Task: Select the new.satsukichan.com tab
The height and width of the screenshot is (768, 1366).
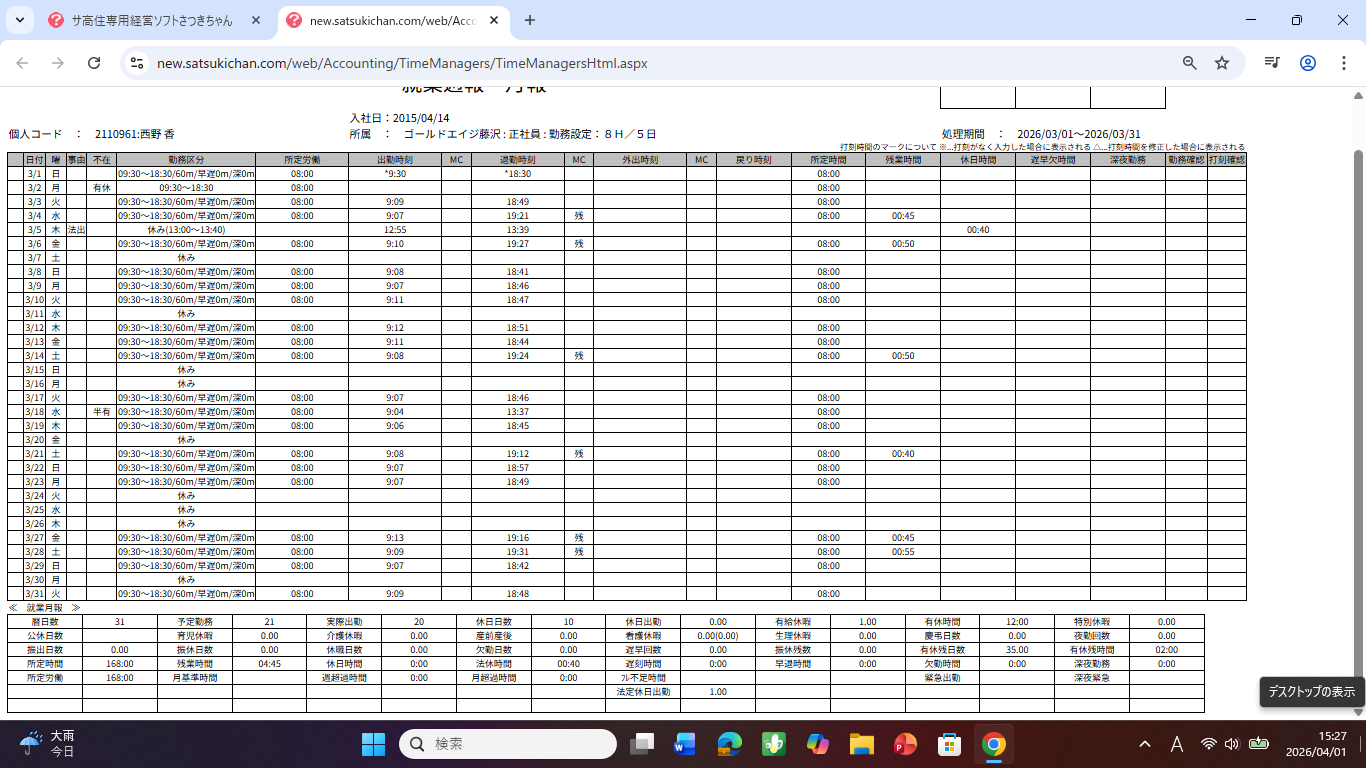Action: coord(390,20)
